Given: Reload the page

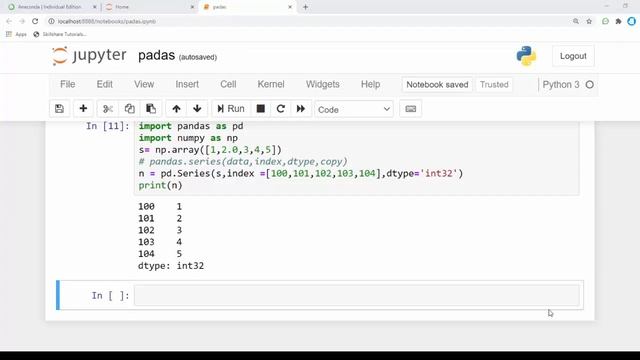Looking at the screenshot, I should (35, 21).
